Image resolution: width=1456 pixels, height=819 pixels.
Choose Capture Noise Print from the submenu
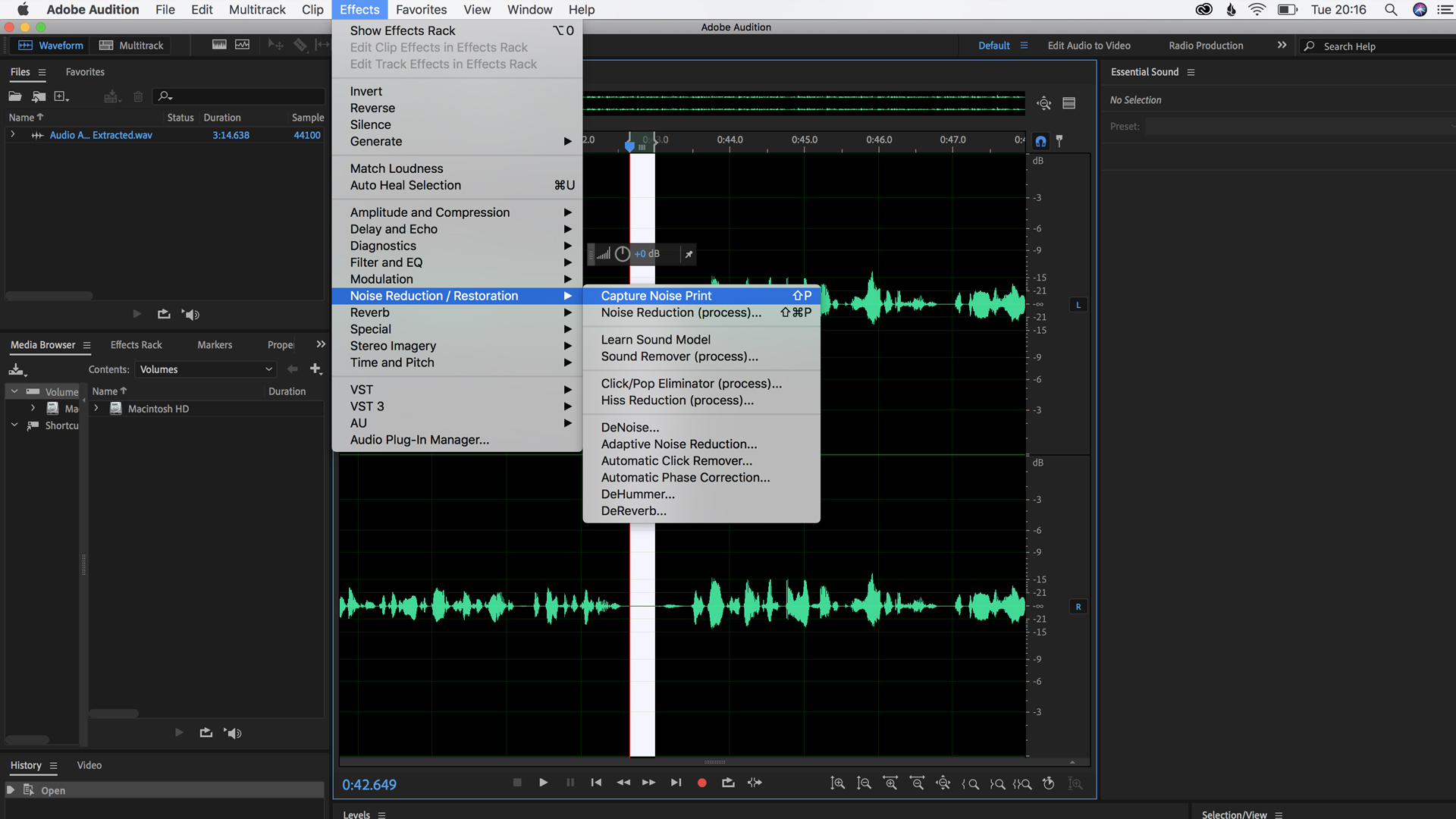pyautogui.click(x=655, y=296)
